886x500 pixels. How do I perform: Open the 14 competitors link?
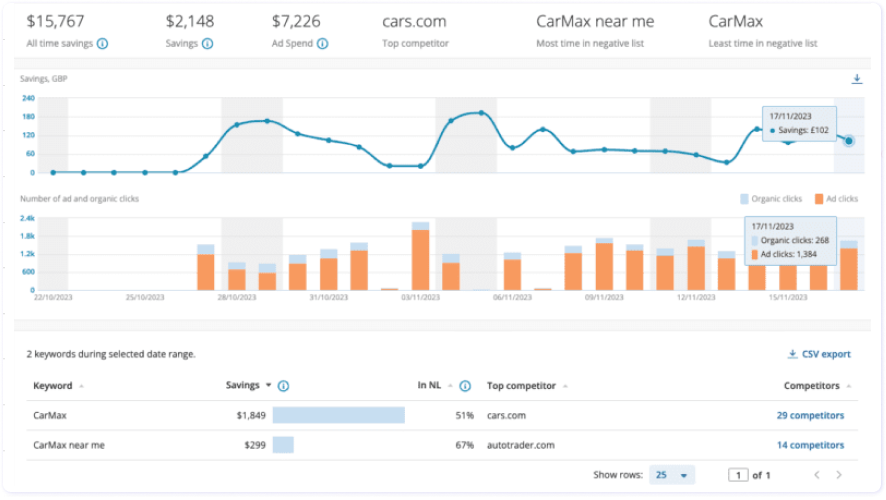click(810, 445)
